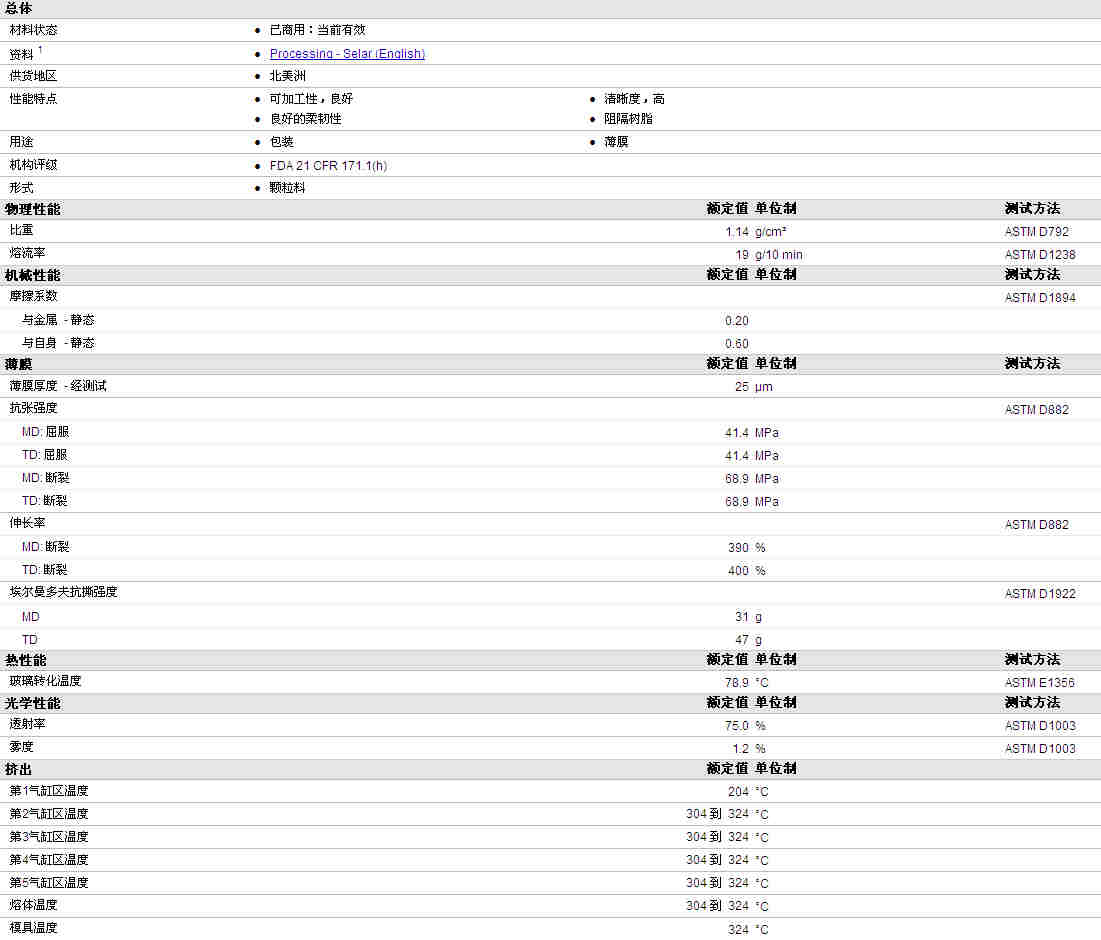
Task: Select TD elongation value 400
Action: 738,571
